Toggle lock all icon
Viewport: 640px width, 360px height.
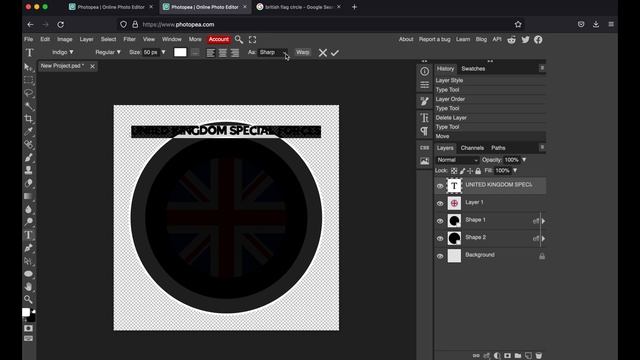click(x=478, y=171)
